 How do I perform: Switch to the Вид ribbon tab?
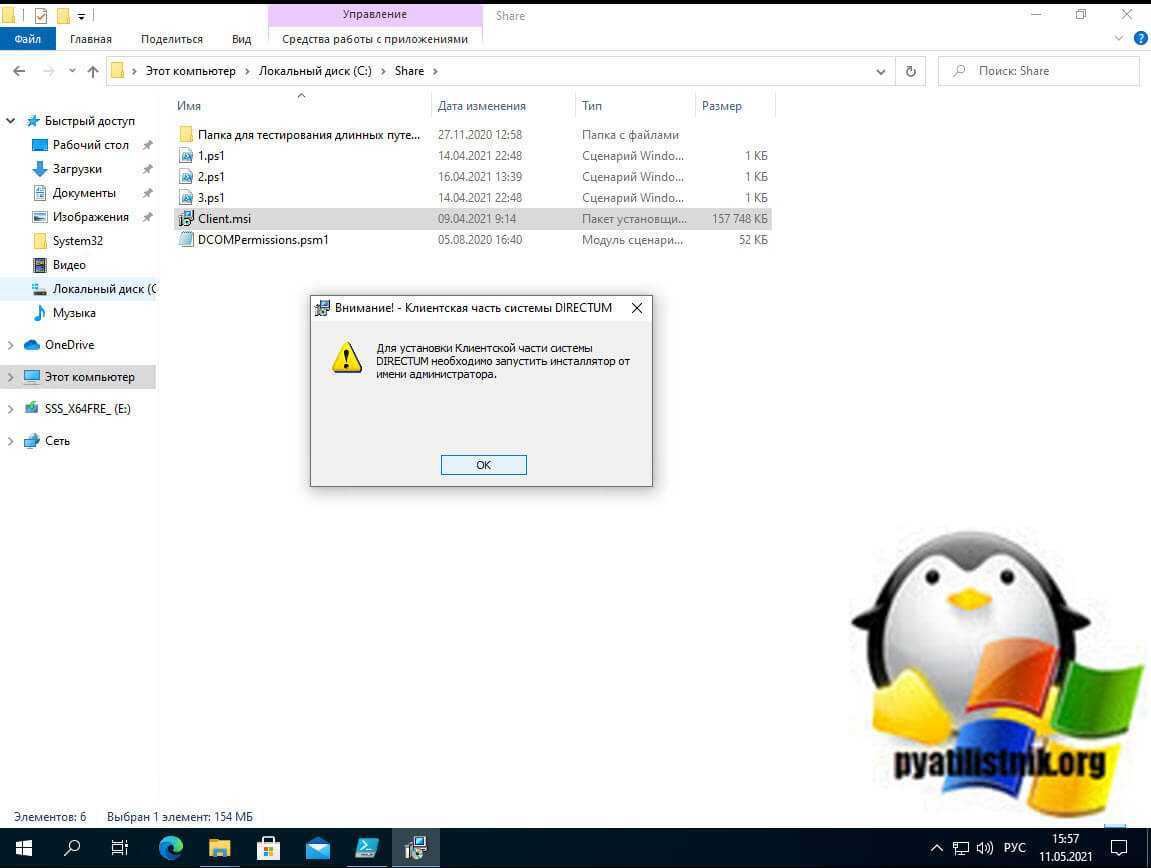[241, 39]
